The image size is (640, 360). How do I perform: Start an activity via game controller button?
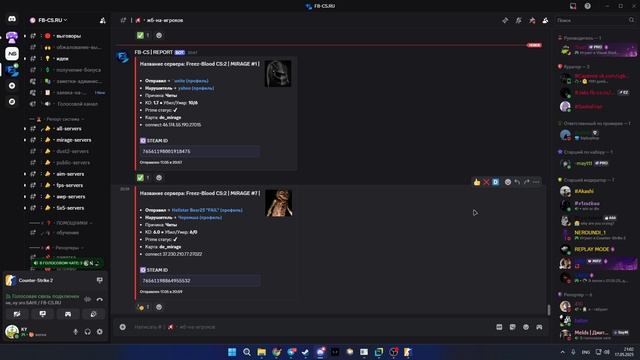coord(68,314)
